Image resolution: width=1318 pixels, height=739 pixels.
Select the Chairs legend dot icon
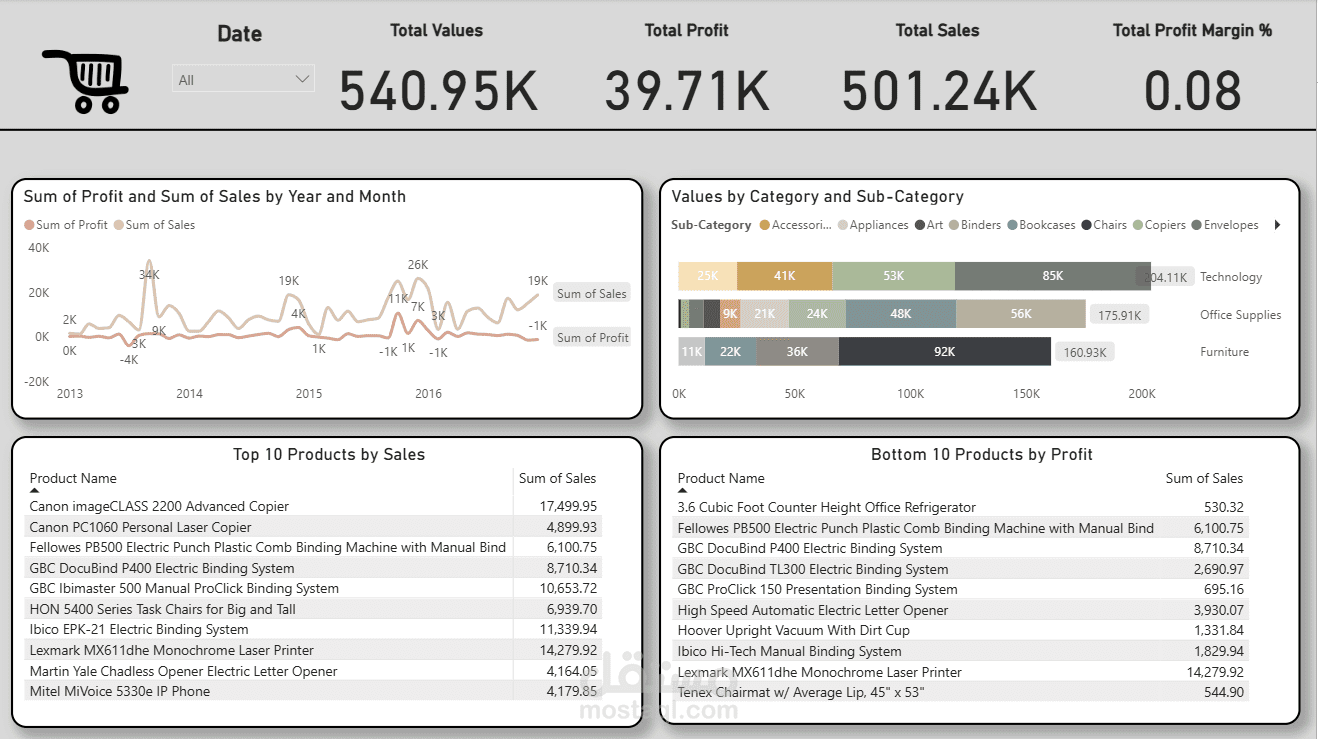point(1084,225)
